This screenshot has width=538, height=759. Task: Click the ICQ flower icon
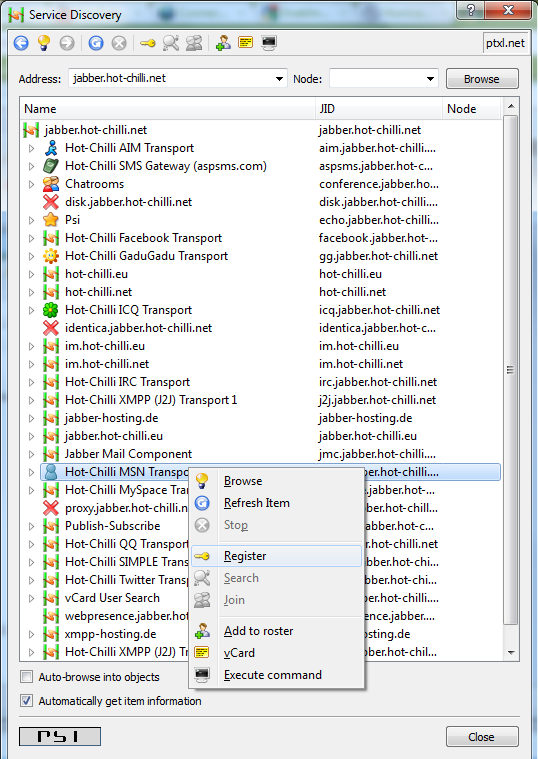pyautogui.click(x=51, y=310)
